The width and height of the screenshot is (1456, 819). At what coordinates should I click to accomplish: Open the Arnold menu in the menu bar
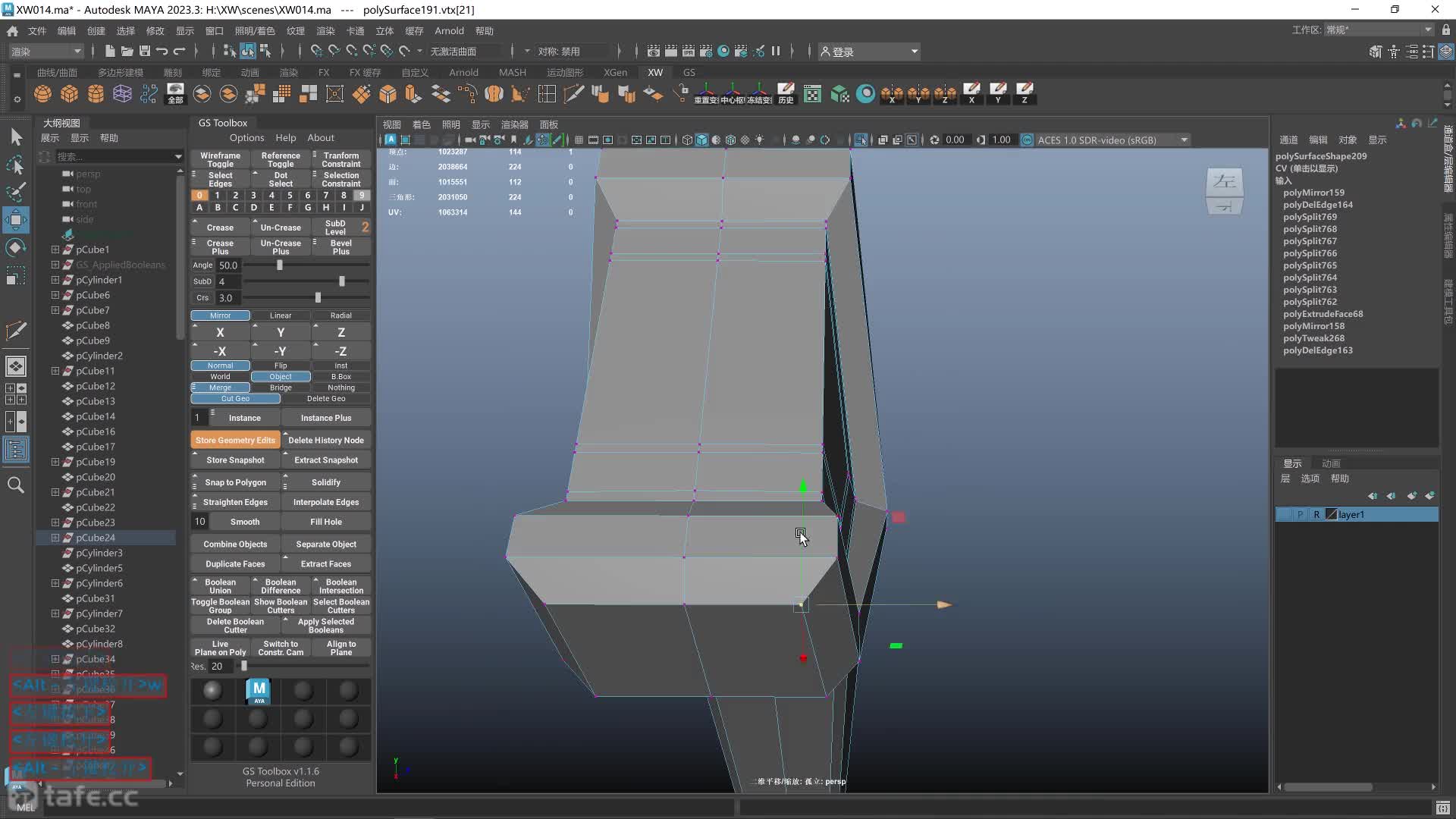[449, 31]
